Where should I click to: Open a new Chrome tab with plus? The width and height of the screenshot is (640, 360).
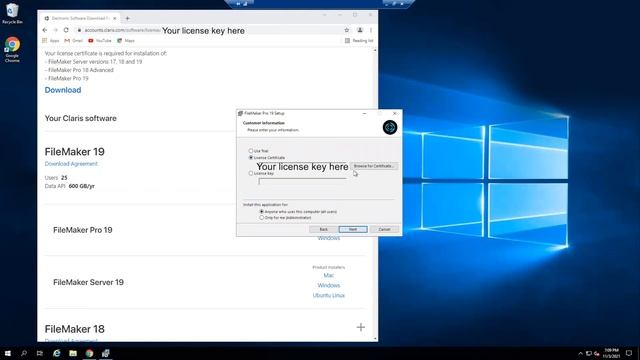tap(127, 18)
